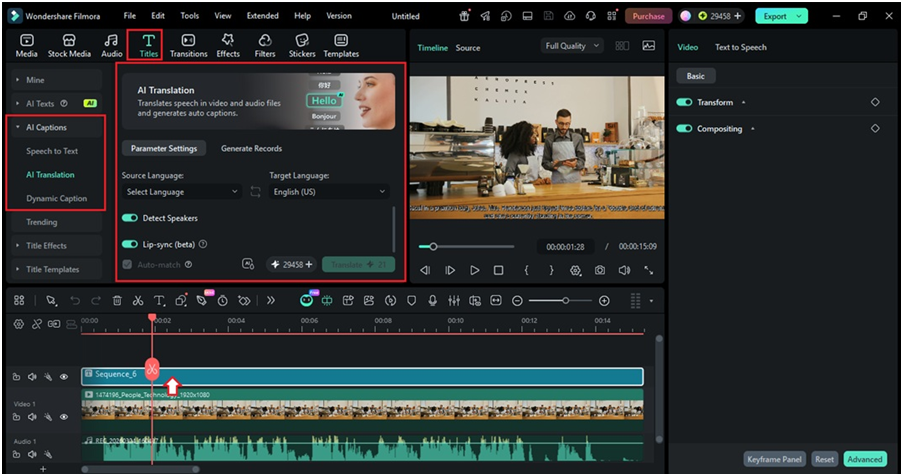Open the Templates panel
Image resolution: width=903 pixels, height=476 pixels.
(341, 45)
